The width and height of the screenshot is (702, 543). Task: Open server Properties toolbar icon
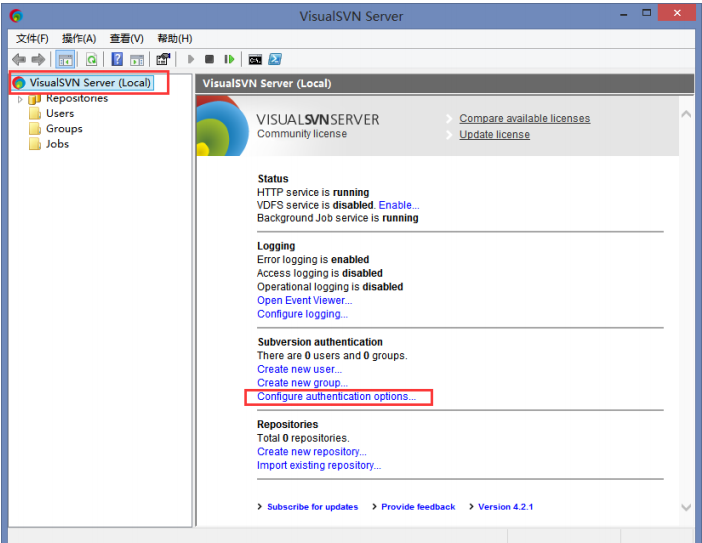(x=163, y=59)
